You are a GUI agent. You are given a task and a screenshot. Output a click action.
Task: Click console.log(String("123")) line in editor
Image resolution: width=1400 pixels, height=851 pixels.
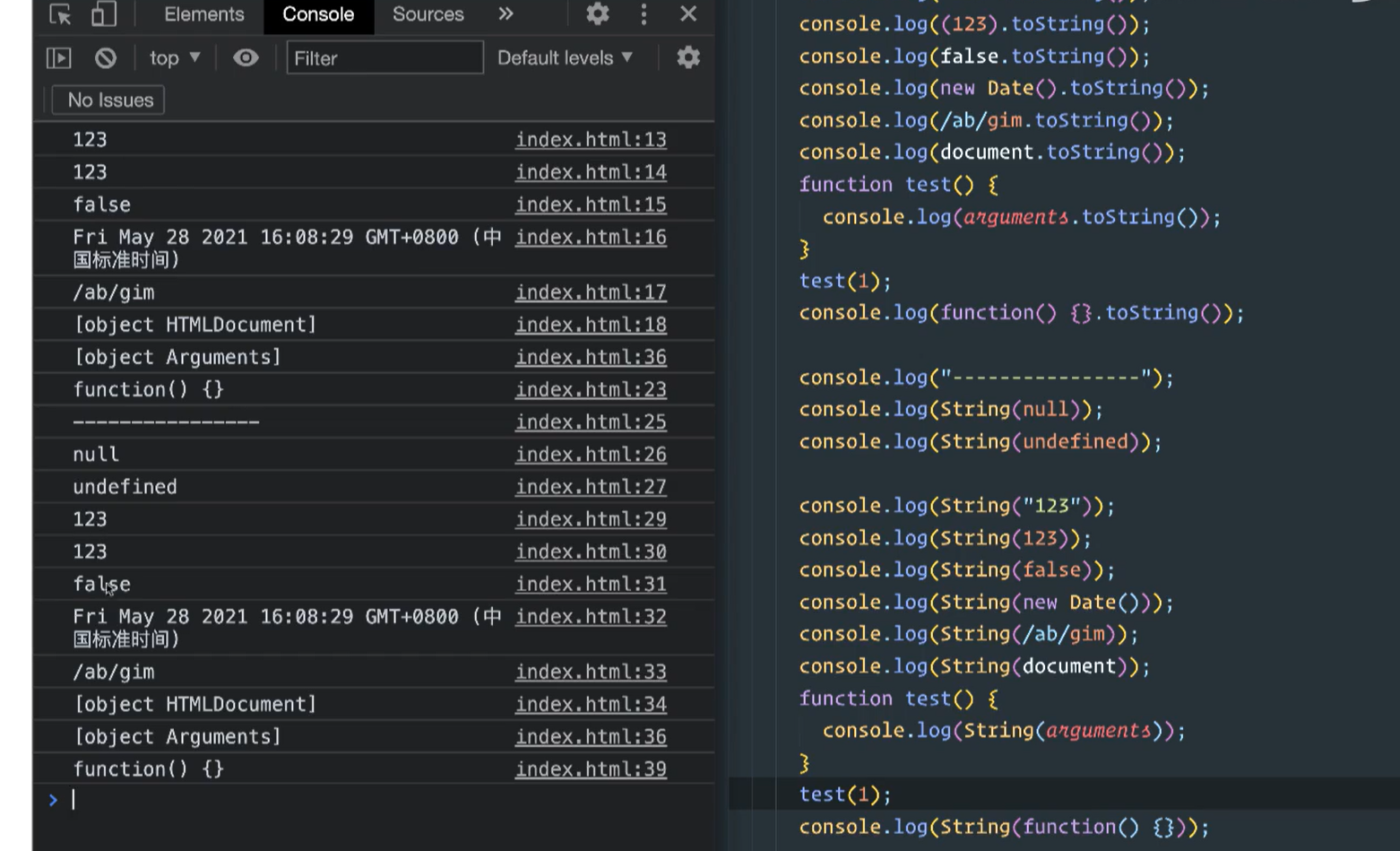(957, 507)
